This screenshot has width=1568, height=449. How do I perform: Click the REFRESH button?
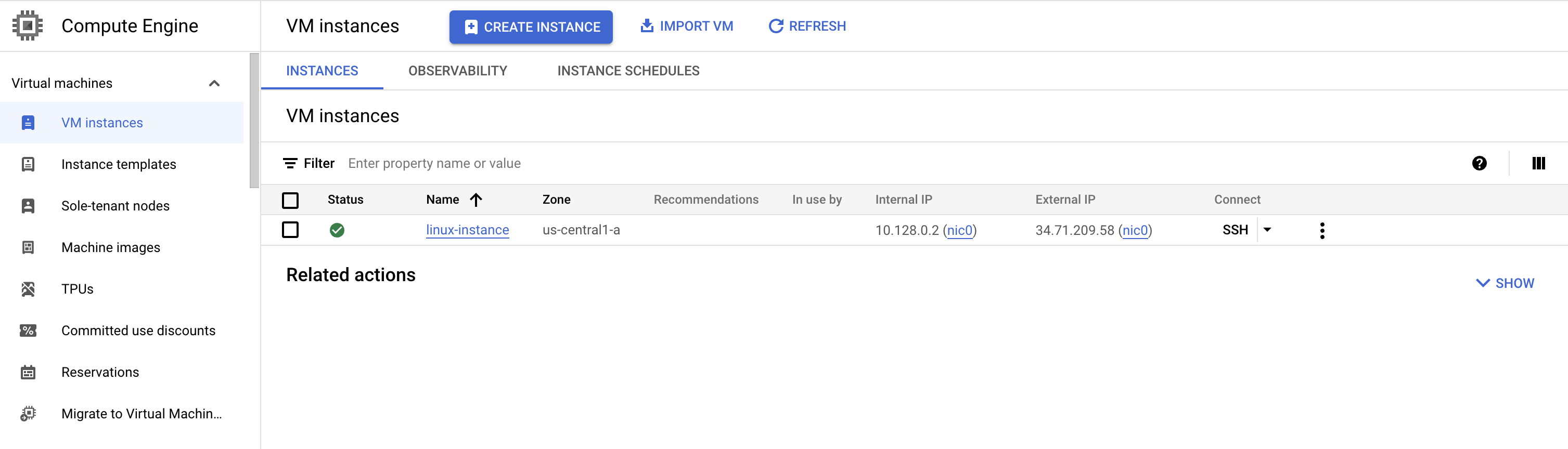(807, 26)
